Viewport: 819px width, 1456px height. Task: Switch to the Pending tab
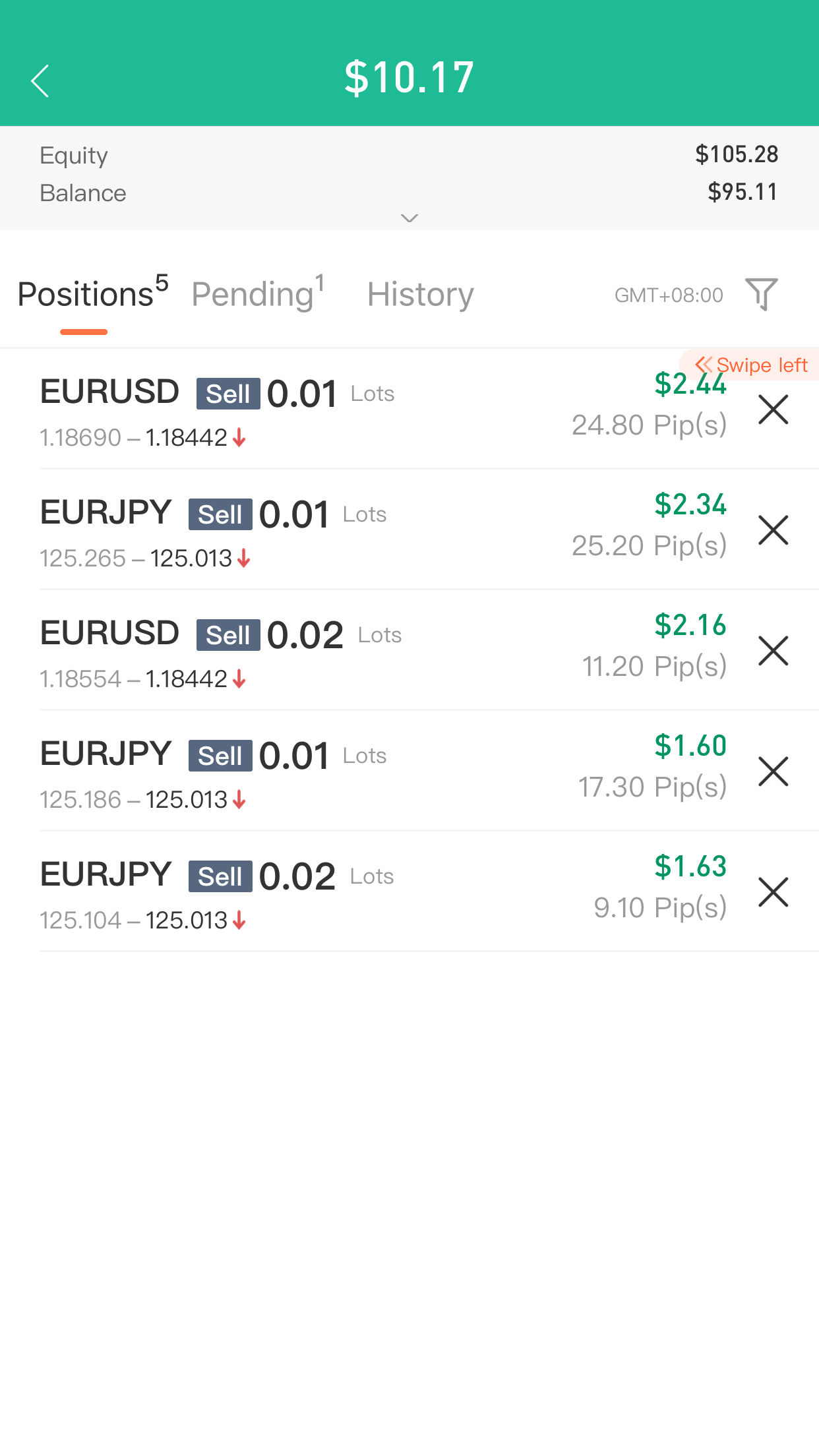[258, 293]
